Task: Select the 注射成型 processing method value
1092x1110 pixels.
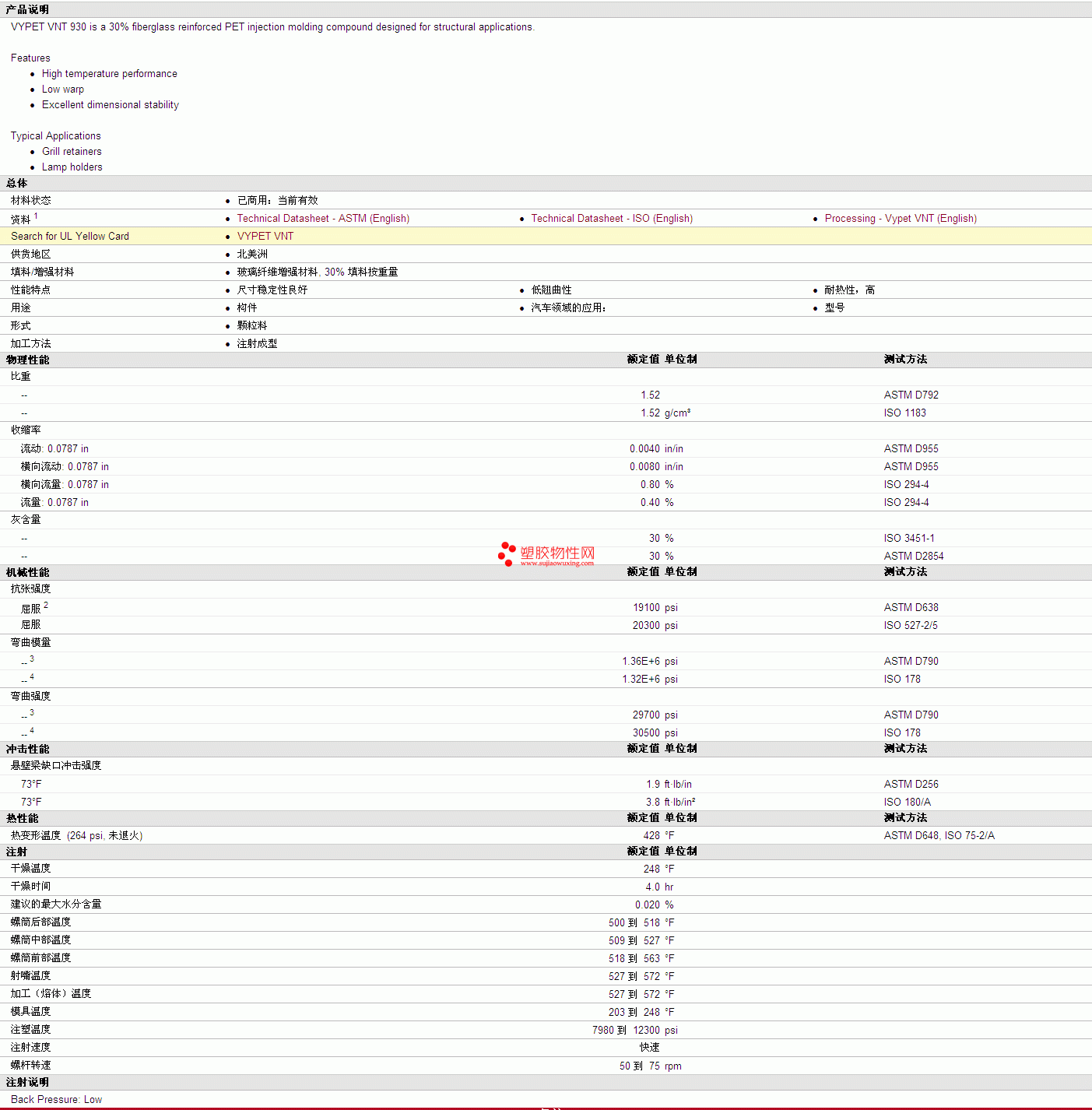Action: (258, 344)
